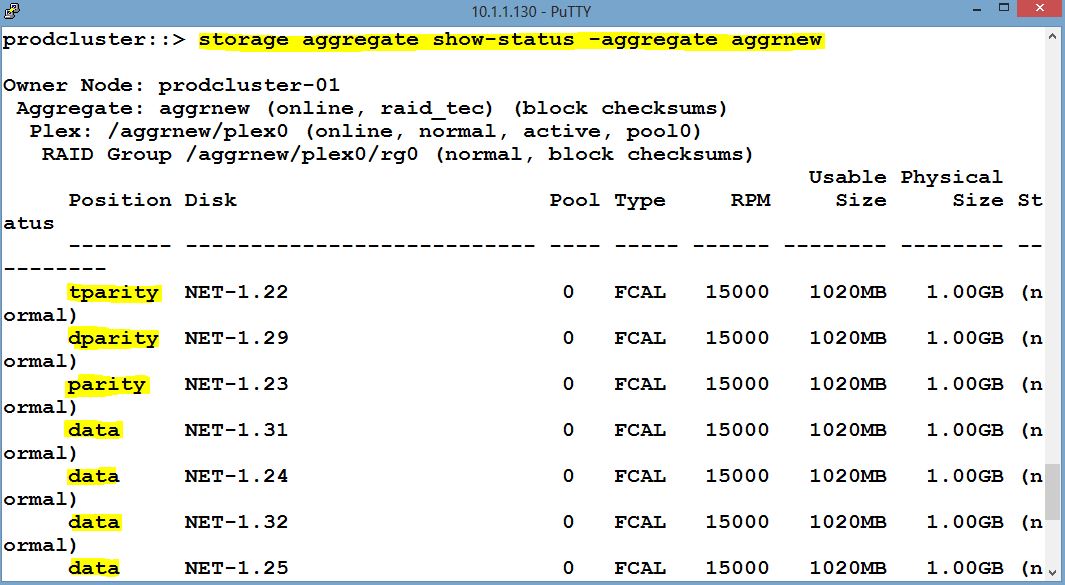1065x585 pixels.
Task: Select the highlighted tparity label
Action: (x=114, y=292)
